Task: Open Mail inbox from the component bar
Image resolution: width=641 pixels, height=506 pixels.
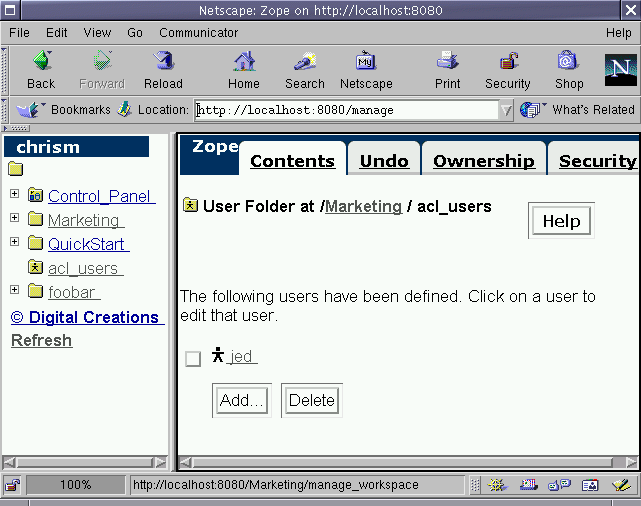Action: point(529,485)
